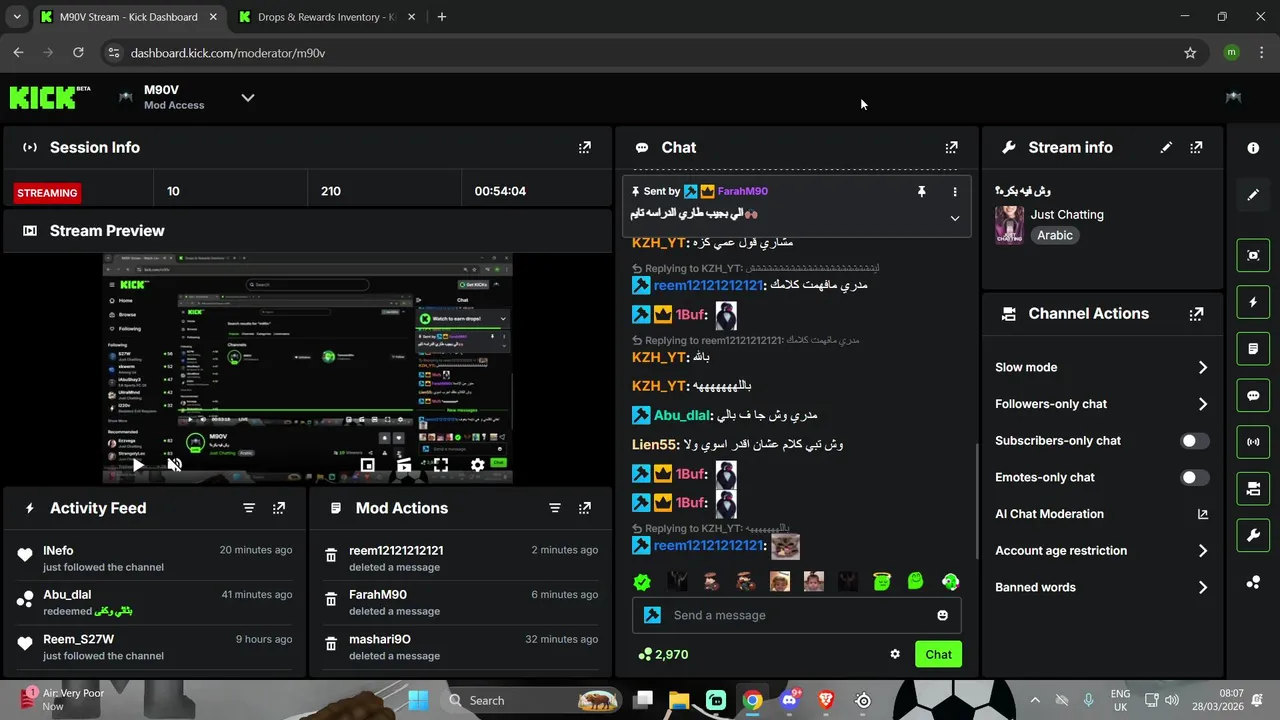The height and width of the screenshot is (720, 1280).
Task: Filter the Mod Actions list
Action: (555, 508)
